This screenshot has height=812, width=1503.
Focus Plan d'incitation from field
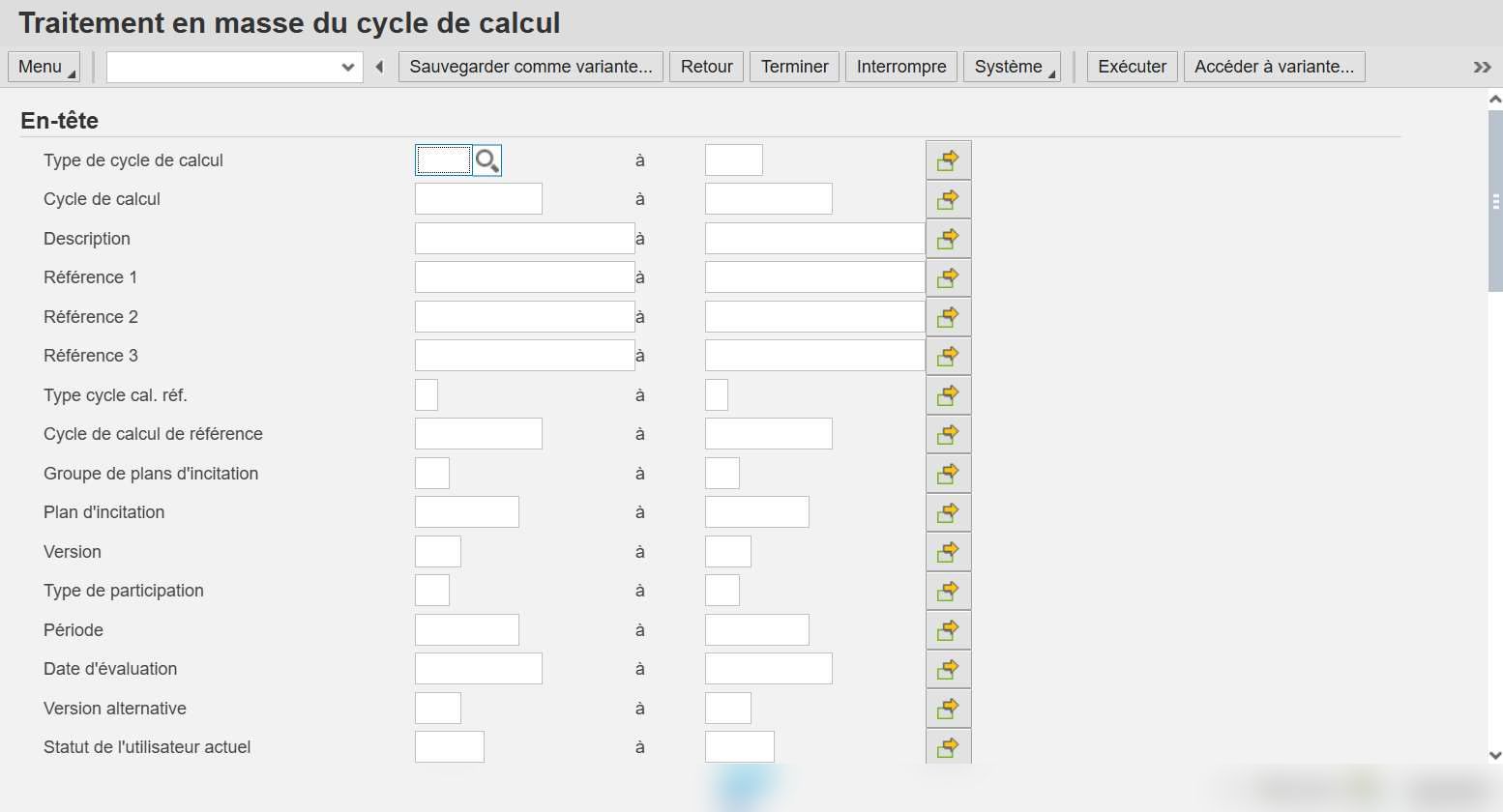467,512
